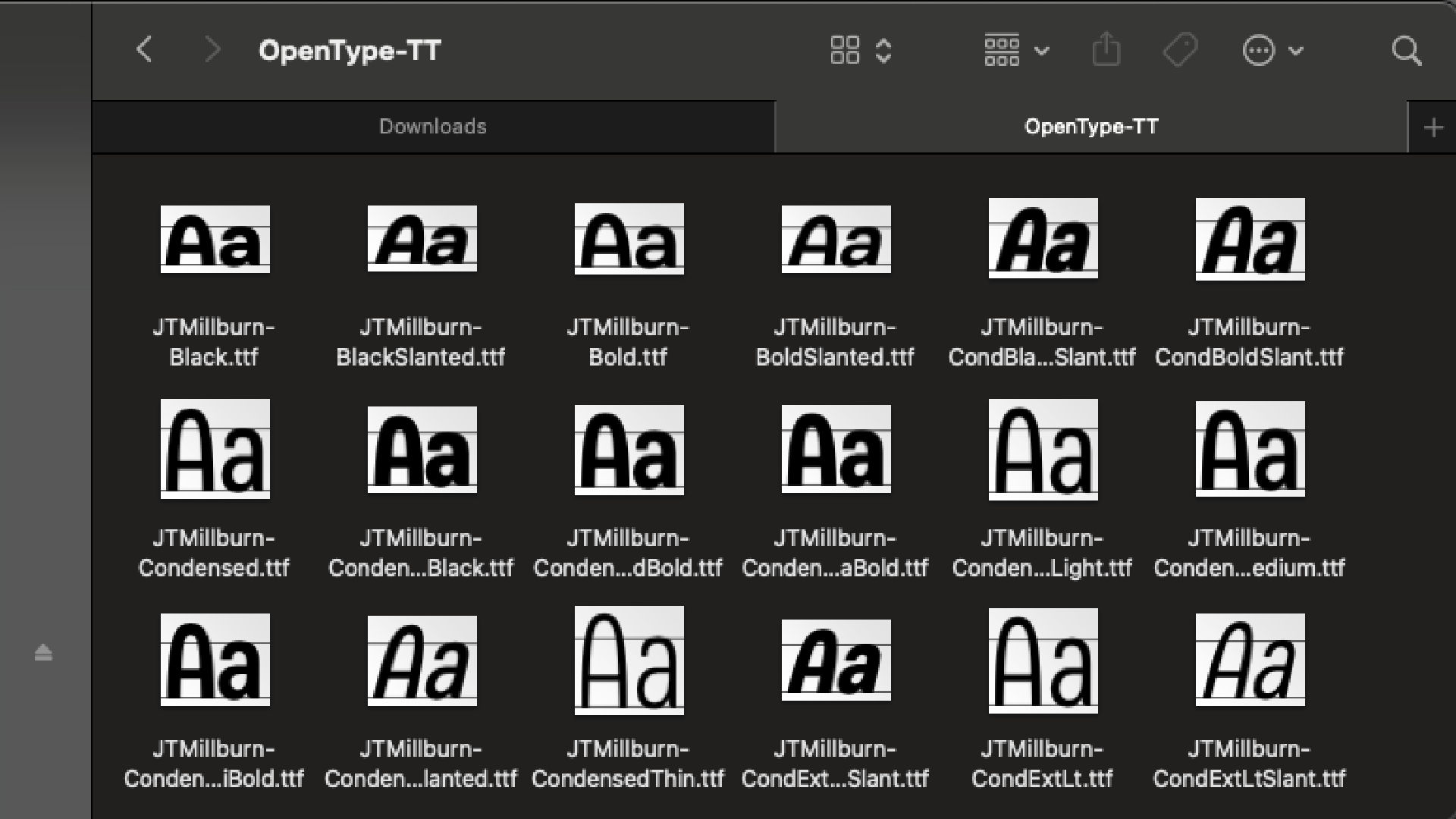Image resolution: width=1456 pixels, height=819 pixels.
Task: Select JTMillburn-Condensed.ttf font icon
Action: [215, 449]
